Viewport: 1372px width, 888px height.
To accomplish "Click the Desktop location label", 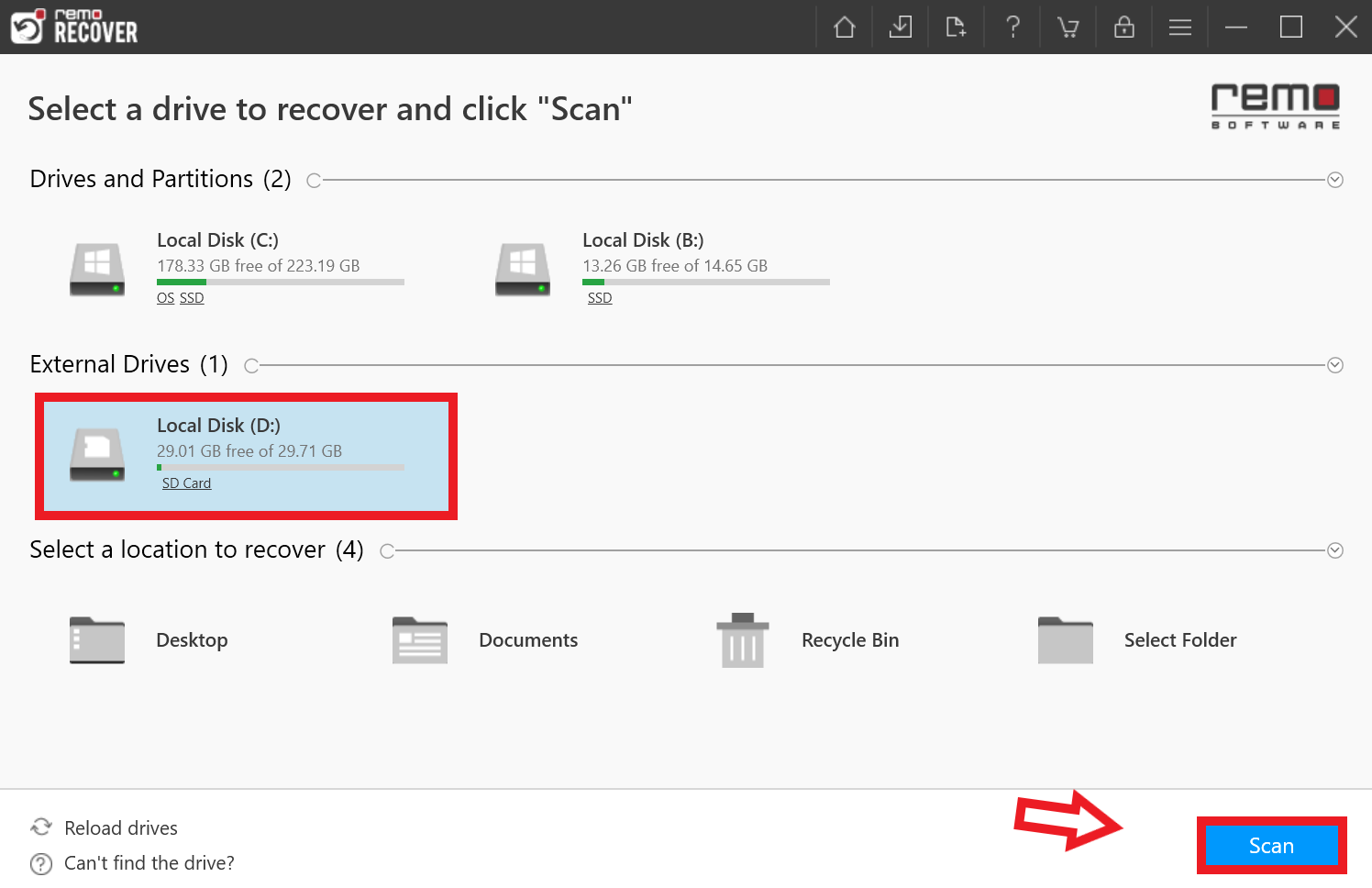I will coord(192,640).
